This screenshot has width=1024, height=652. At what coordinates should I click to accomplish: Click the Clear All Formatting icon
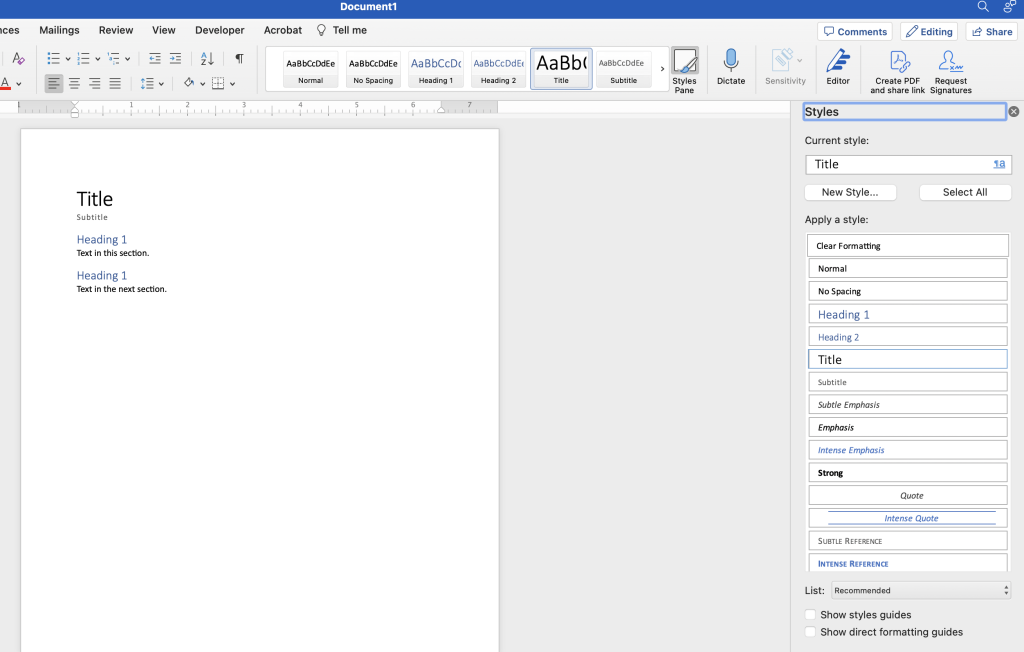18,59
